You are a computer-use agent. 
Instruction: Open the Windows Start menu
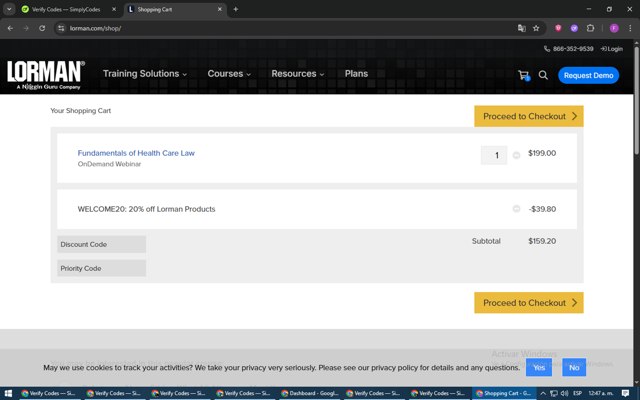tap(8, 393)
